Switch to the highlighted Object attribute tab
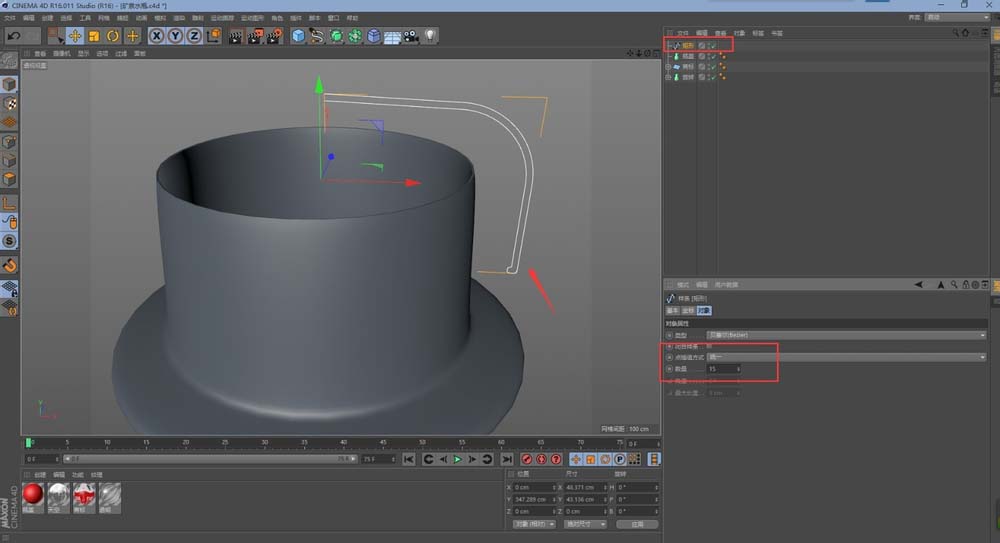1000x543 pixels. (x=704, y=311)
